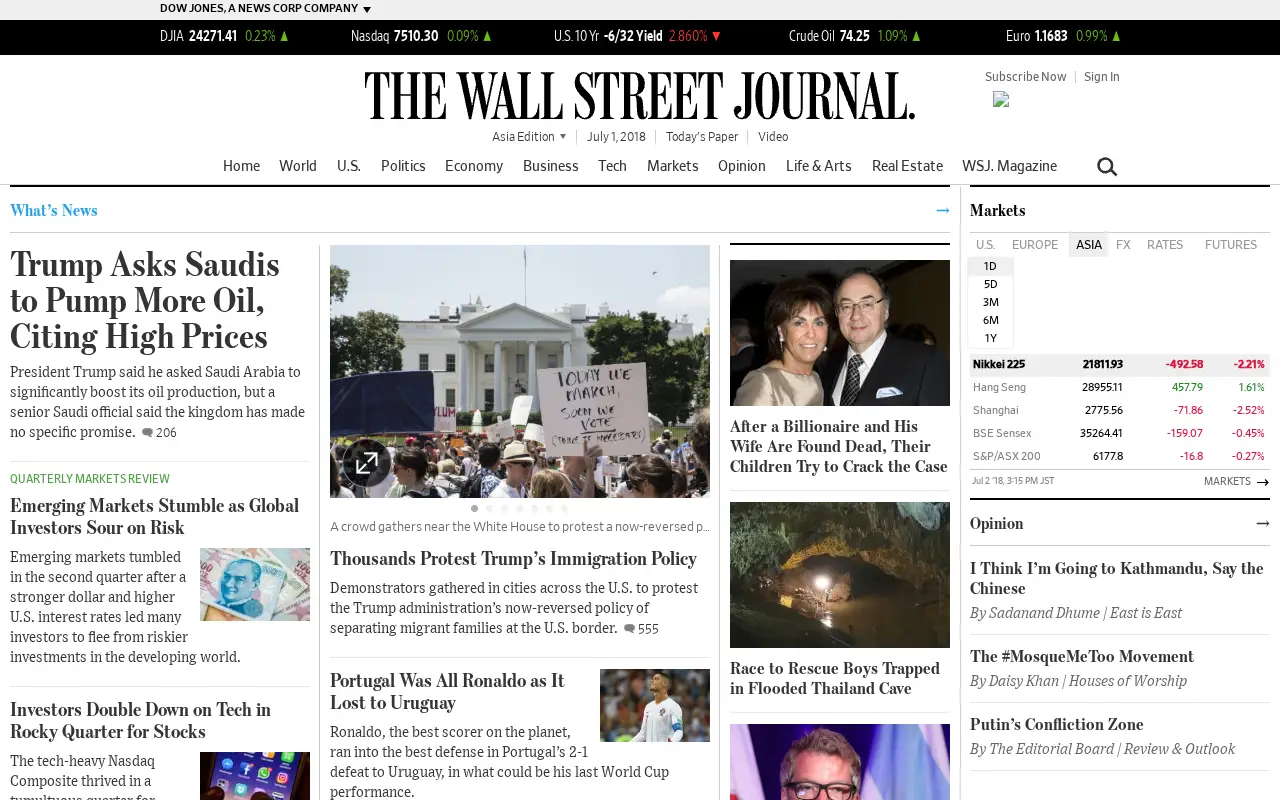
Task: Open the Tech section
Action: coord(612,166)
